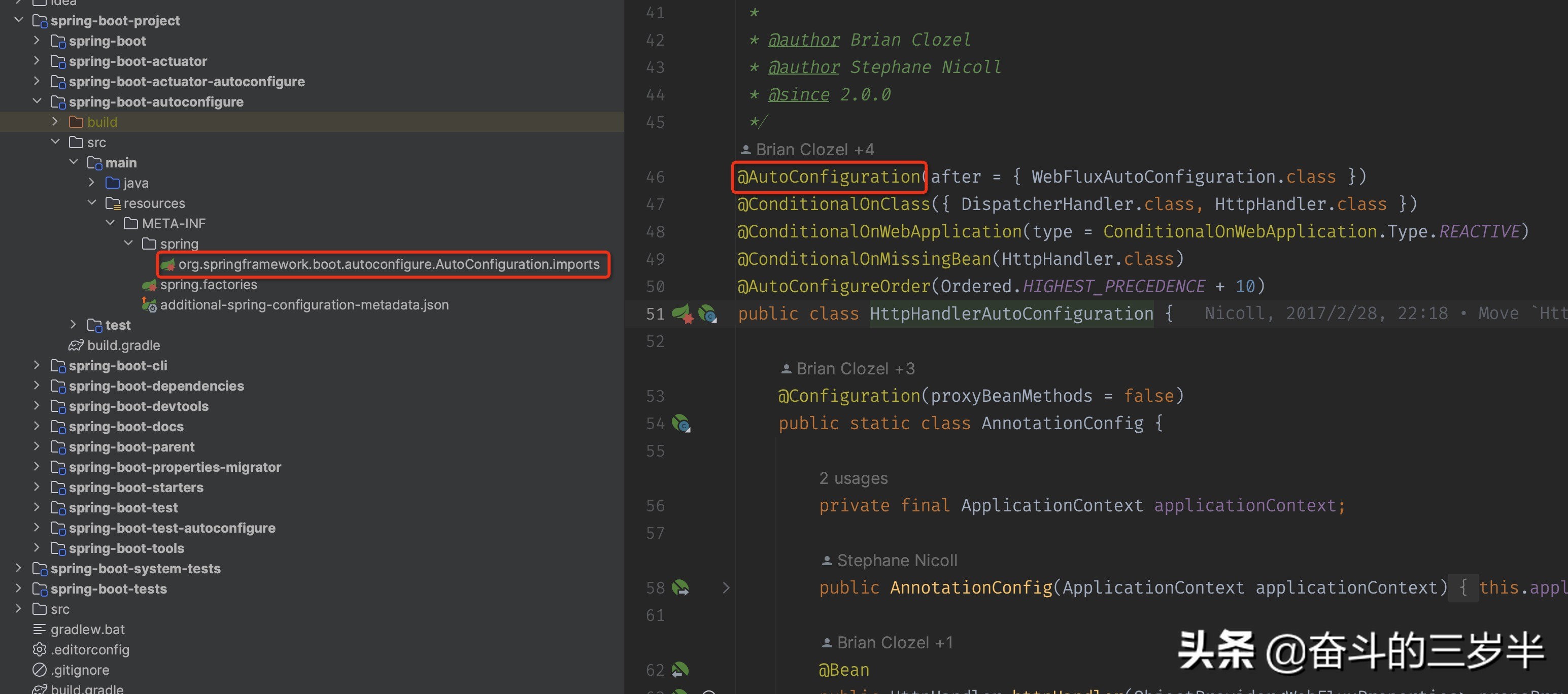Open author hint Brian Clozel +3
The height and width of the screenshot is (694, 1568).
pyautogui.click(x=855, y=369)
